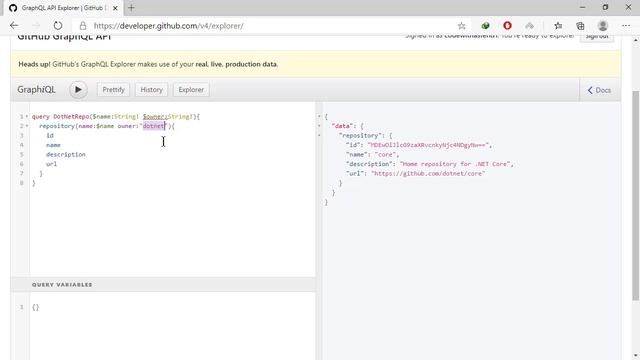Click the GraphiQL title label
Viewport: 640px width, 360px height.
36,89
